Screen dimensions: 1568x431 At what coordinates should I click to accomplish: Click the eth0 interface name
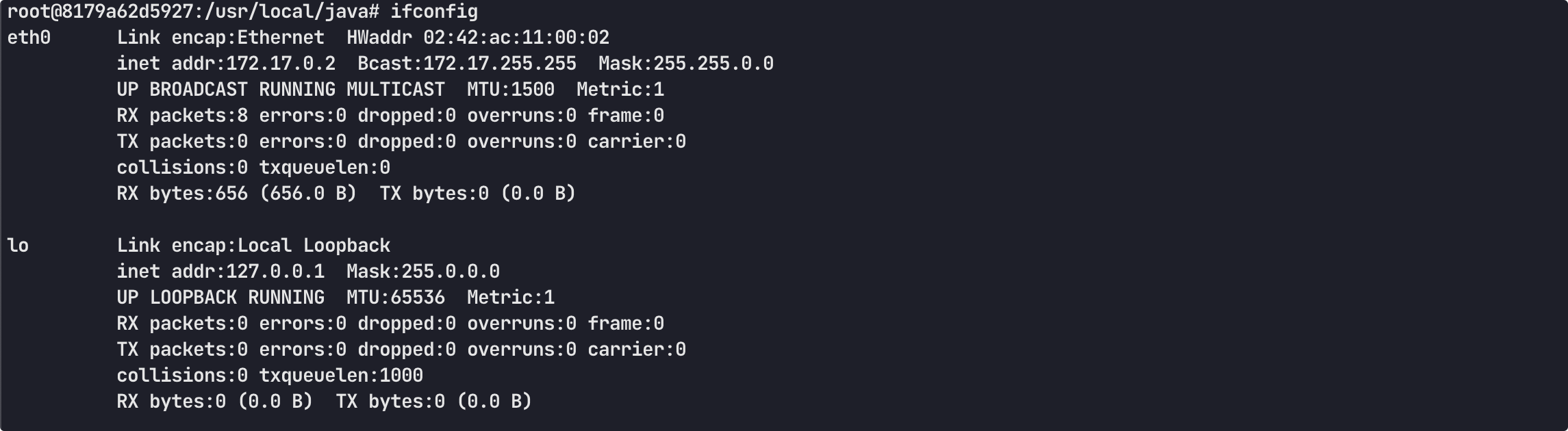tap(29, 38)
